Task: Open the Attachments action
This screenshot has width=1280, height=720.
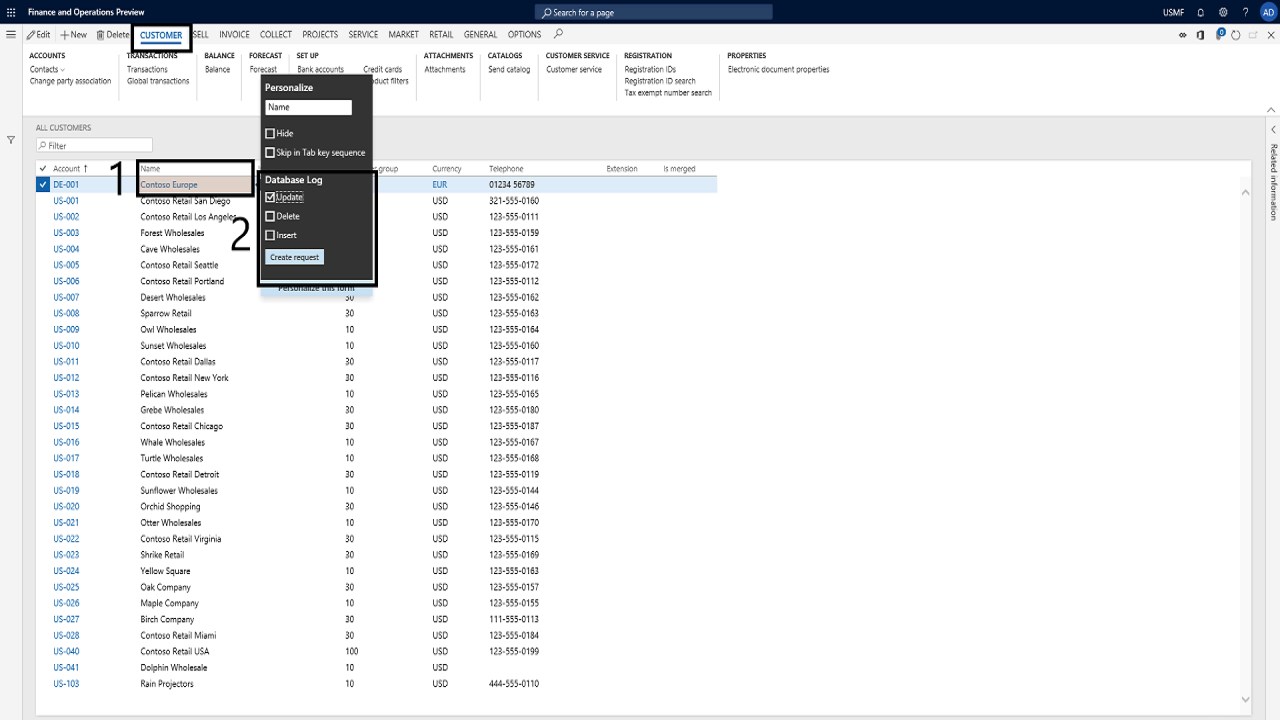Action: click(x=445, y=69)
